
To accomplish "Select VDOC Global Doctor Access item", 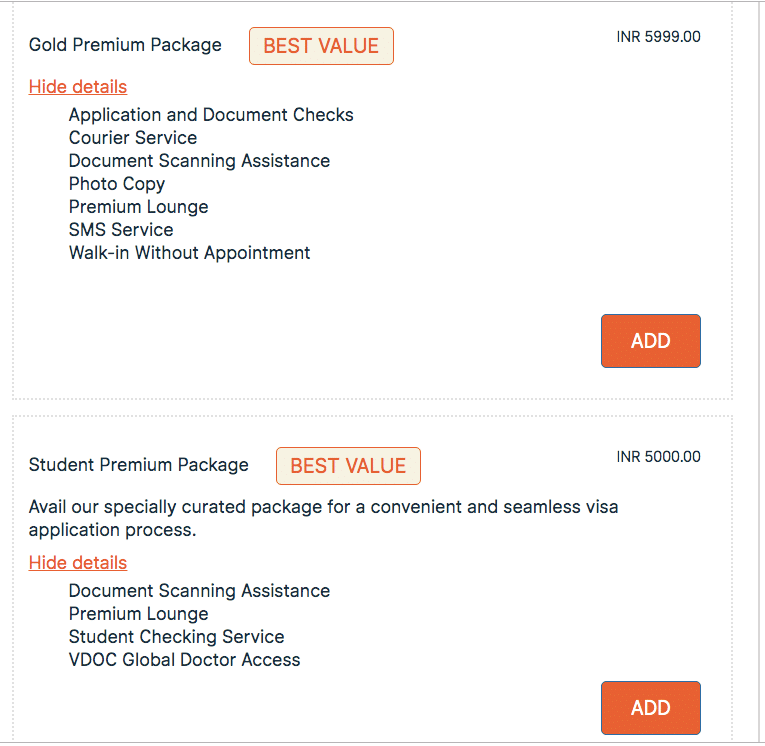I will pyautogui.click(x=184, y=660).
